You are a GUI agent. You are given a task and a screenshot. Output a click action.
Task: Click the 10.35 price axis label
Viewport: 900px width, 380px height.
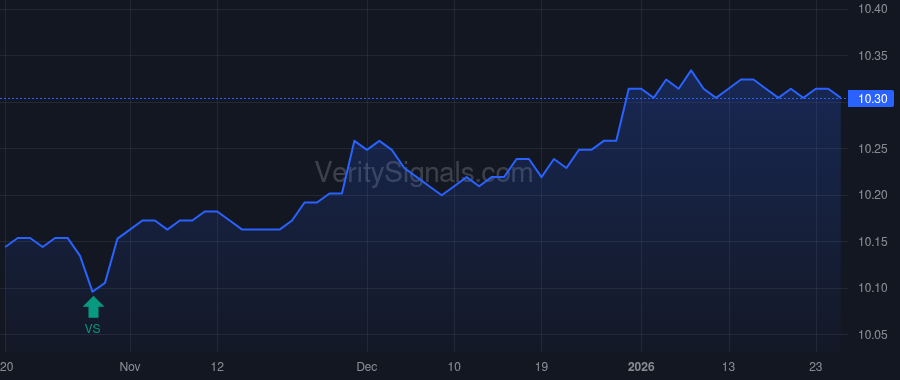(x=872, y=56)
